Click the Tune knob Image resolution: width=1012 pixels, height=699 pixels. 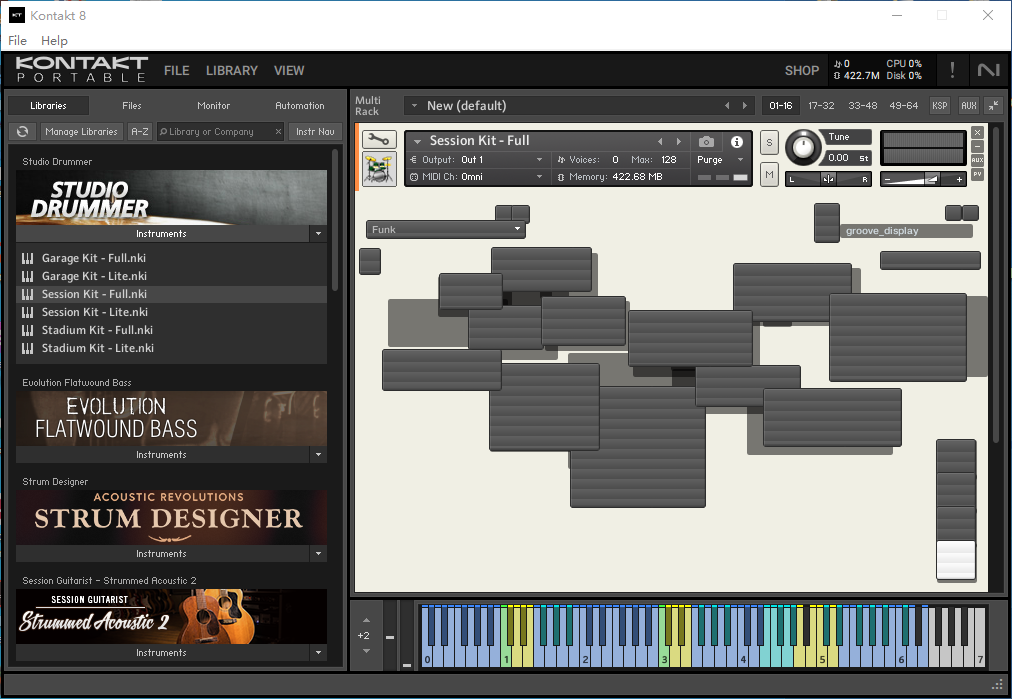pyautogui.click(x=803, y=147)
